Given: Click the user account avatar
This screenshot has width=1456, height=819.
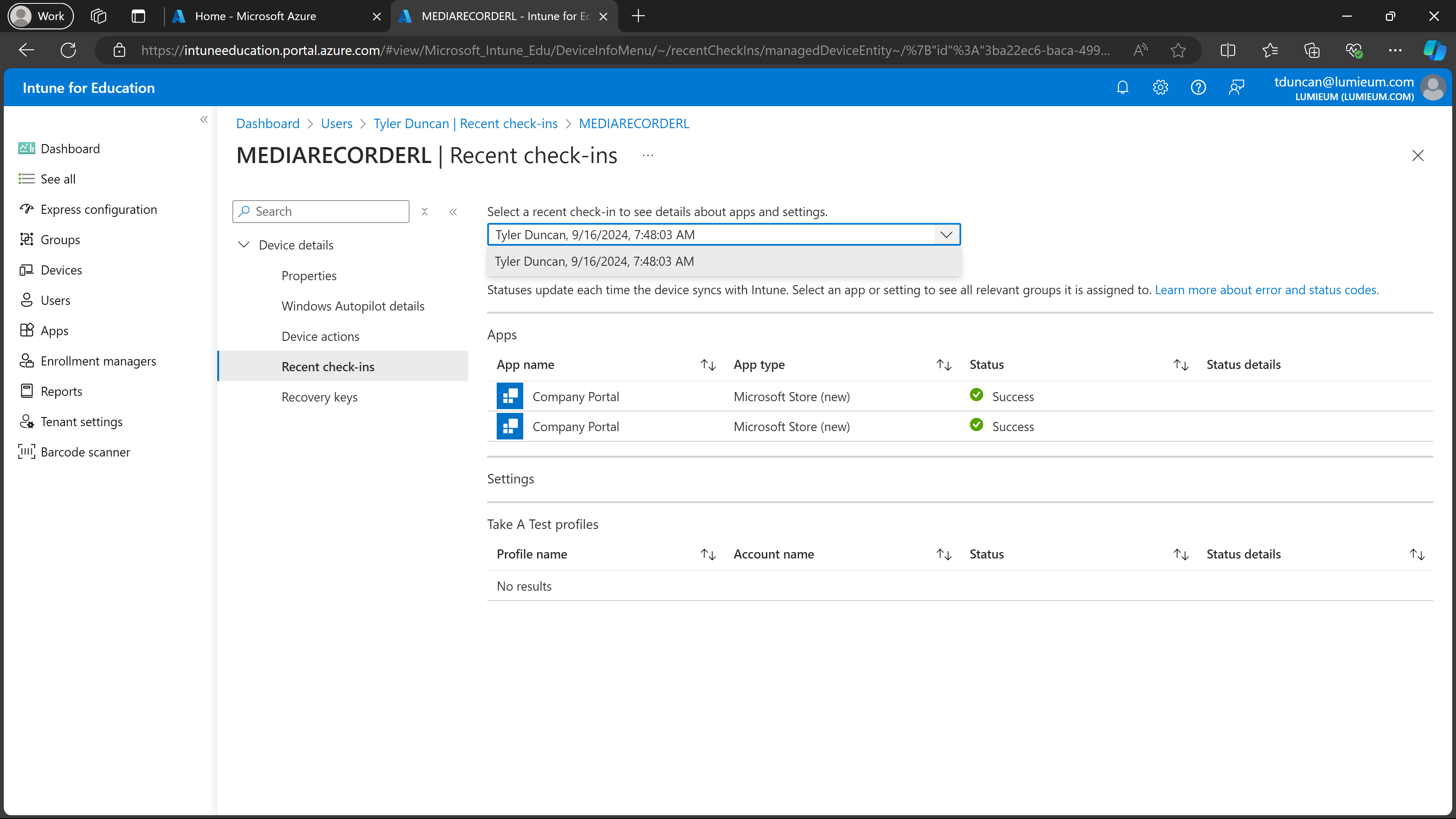Looking at the screenshot, I should 1433,88.
